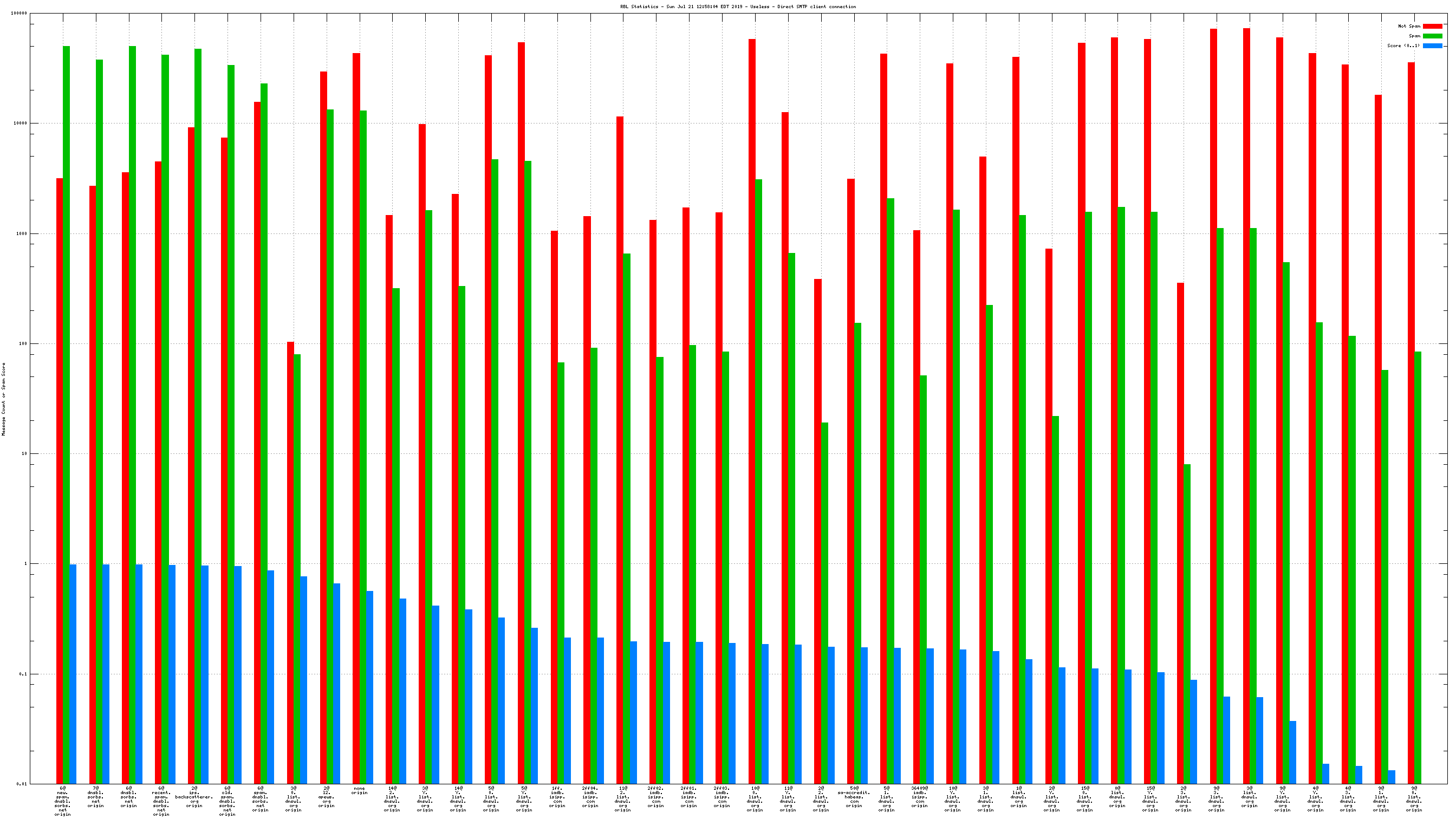Screen dimensions: 1456x819
Task: Click the red bar above sa-accredit.habeas.com
Action: click(x=850, y=480)
